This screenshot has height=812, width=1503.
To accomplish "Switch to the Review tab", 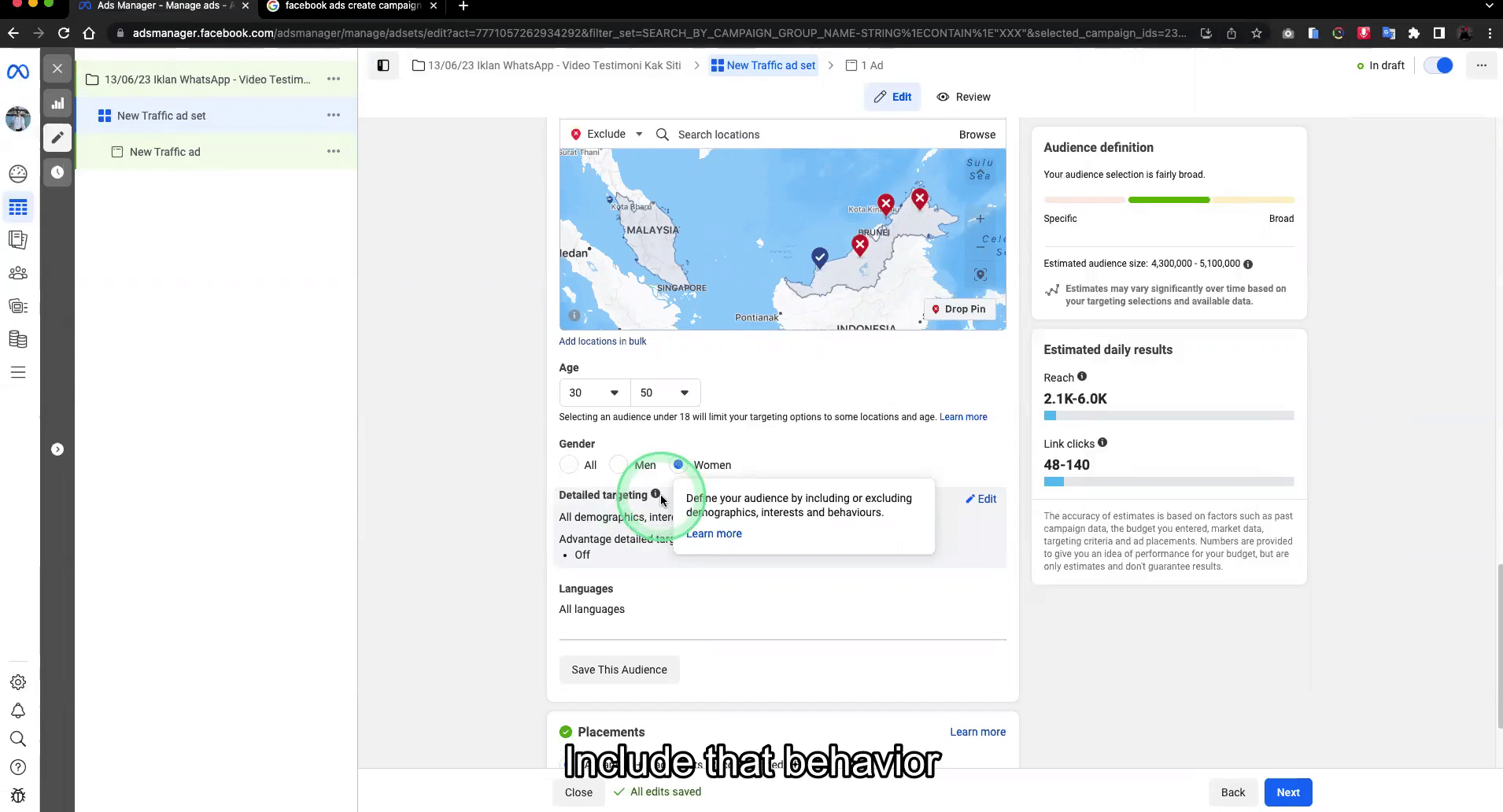I will (963, 97).
